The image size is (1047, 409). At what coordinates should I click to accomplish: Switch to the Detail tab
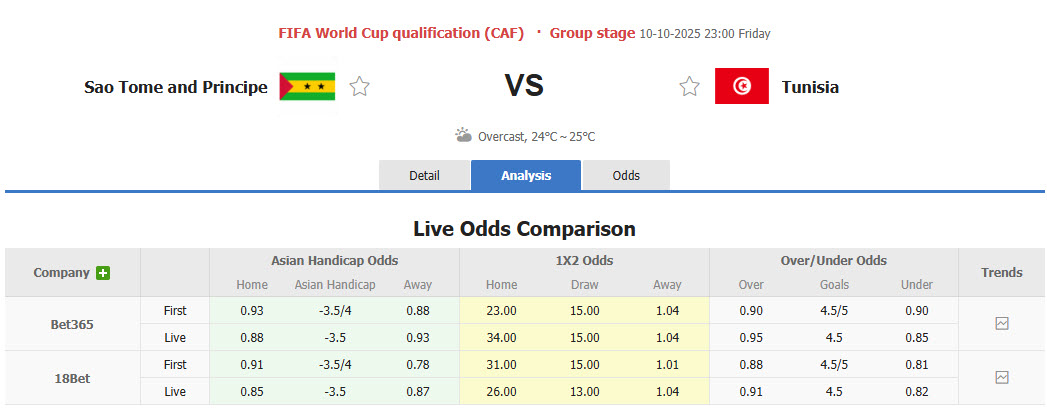424,176
